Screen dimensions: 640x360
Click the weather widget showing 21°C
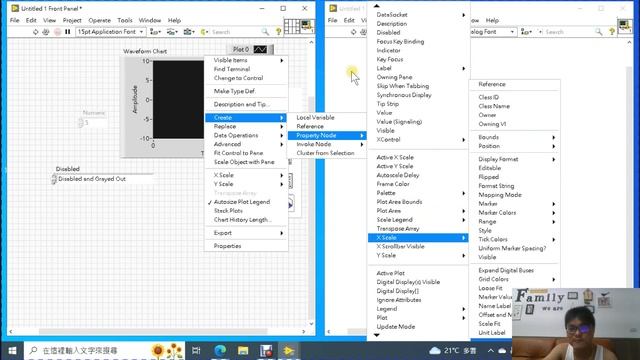(x=453, y=351)
